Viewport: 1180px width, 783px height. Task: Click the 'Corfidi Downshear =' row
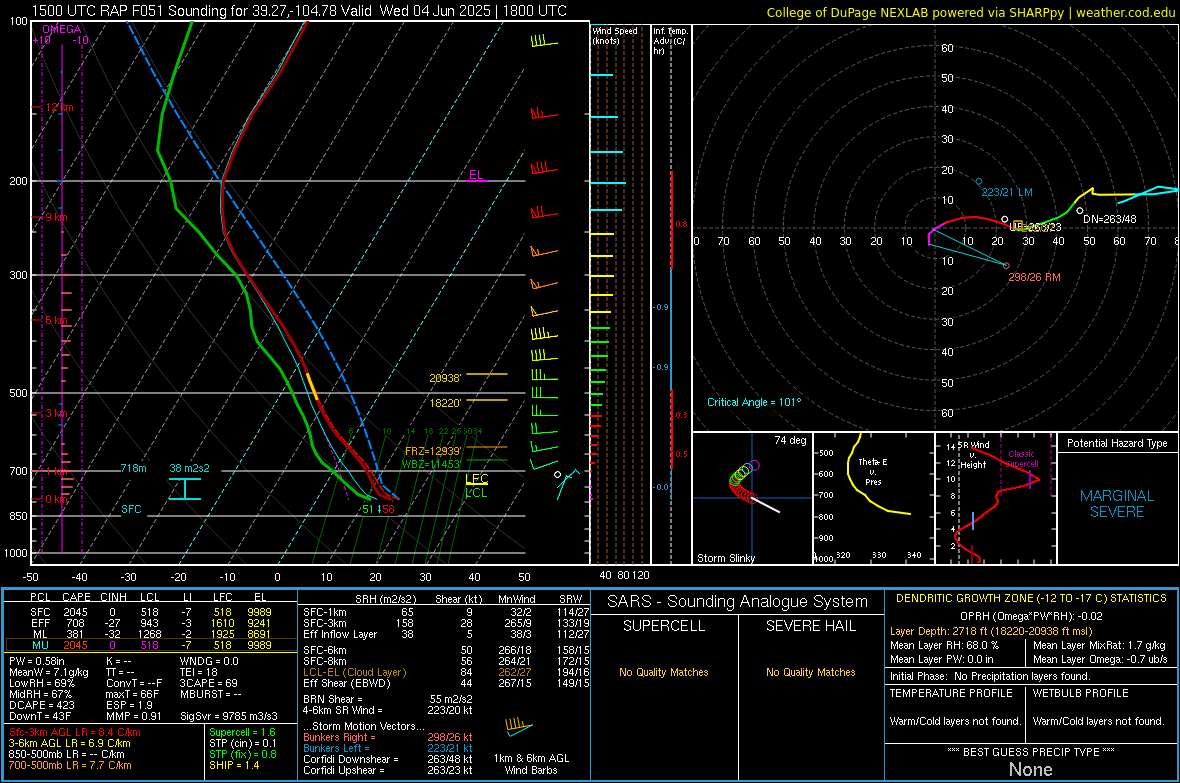point(388,759)
